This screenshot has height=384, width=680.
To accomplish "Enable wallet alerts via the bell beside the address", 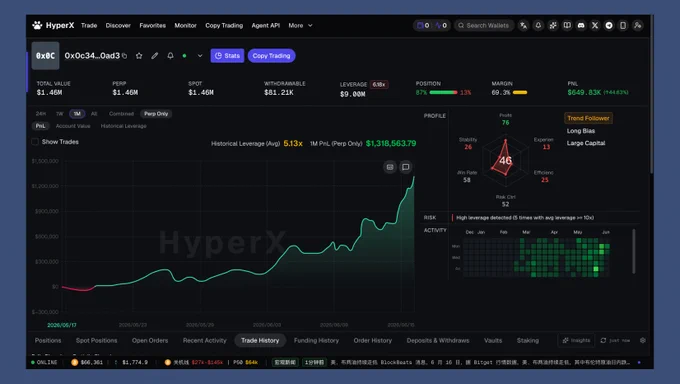I will [170, 56].
